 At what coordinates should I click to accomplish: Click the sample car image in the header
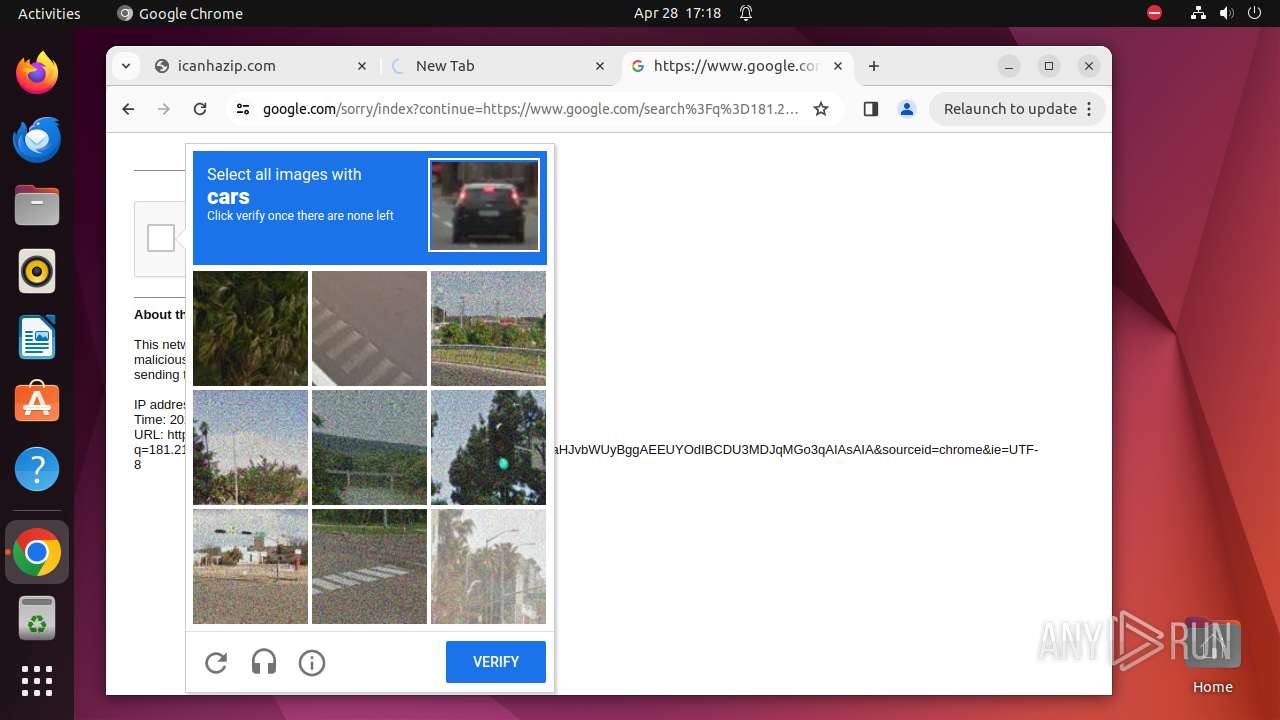[x=484, y=205]
